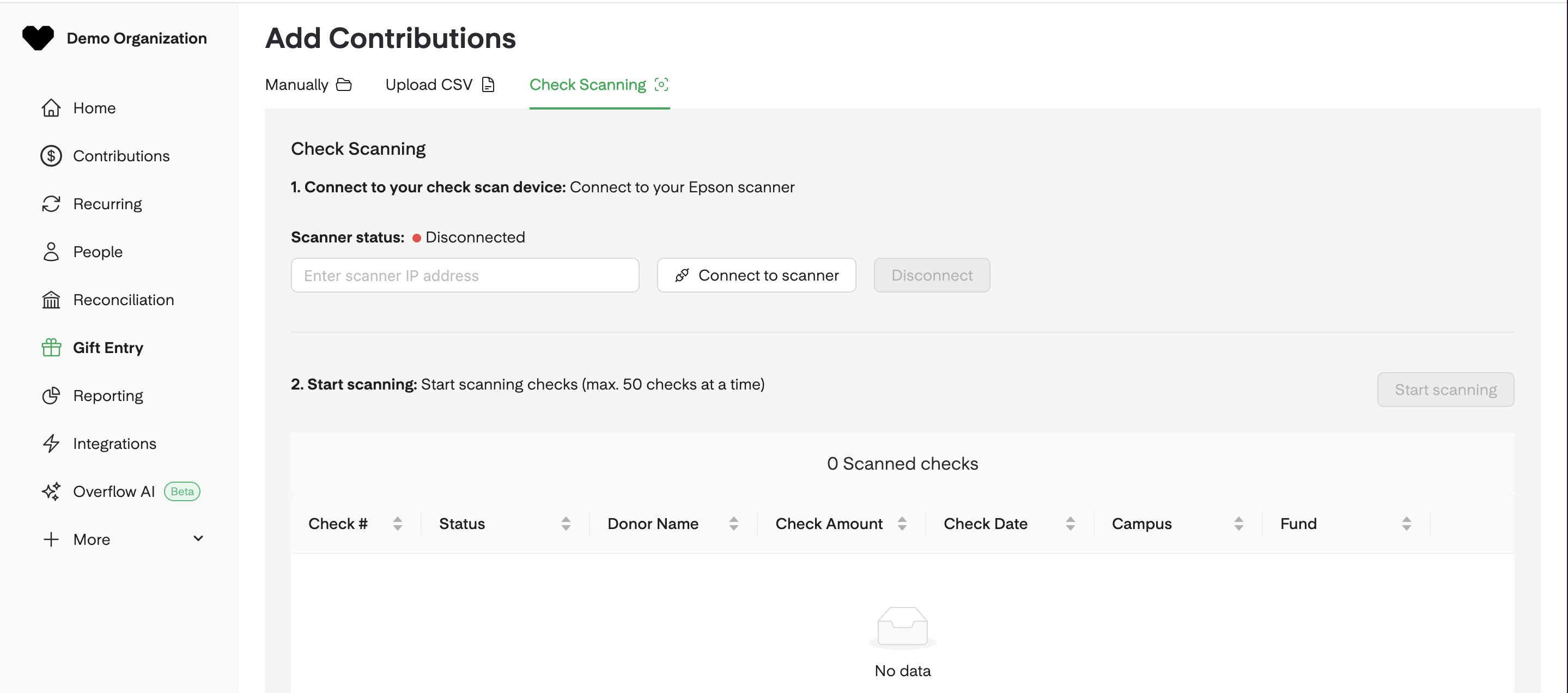Sort the Check Amount column
This screenshot has height=693, width=1568.
902,523
